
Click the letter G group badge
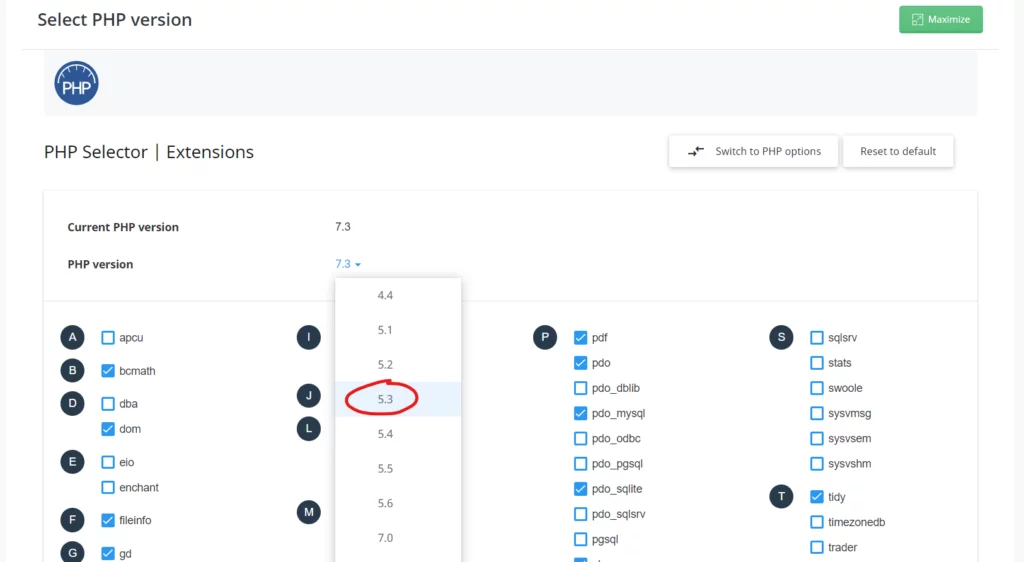(72, 552)
